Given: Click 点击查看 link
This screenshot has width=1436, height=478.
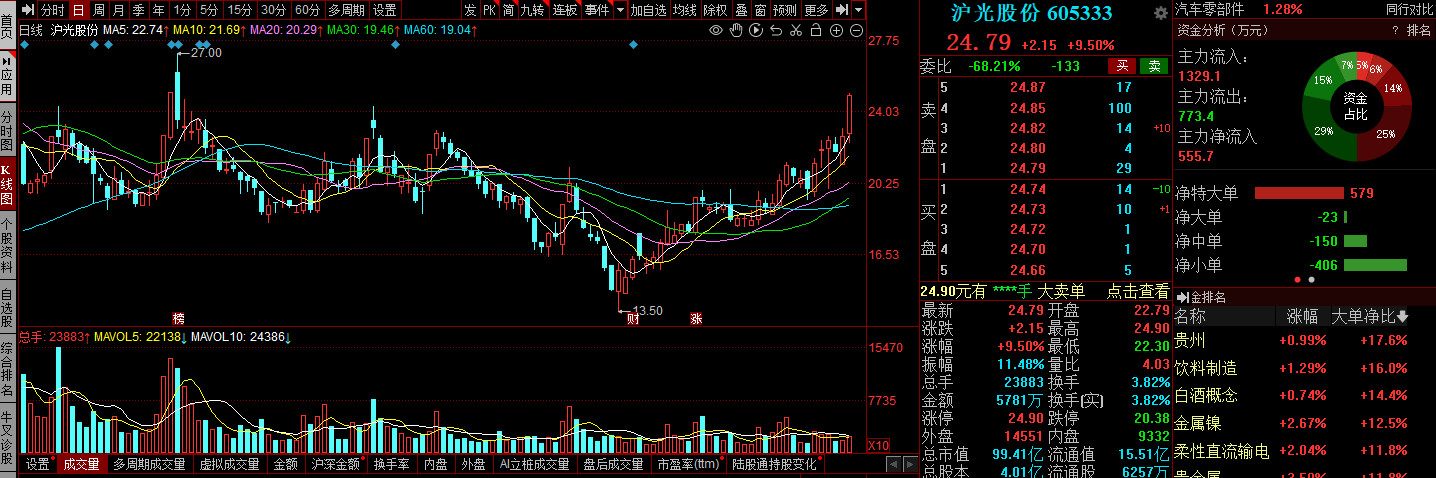Looking at the screenshot, I should point(1137,291).
